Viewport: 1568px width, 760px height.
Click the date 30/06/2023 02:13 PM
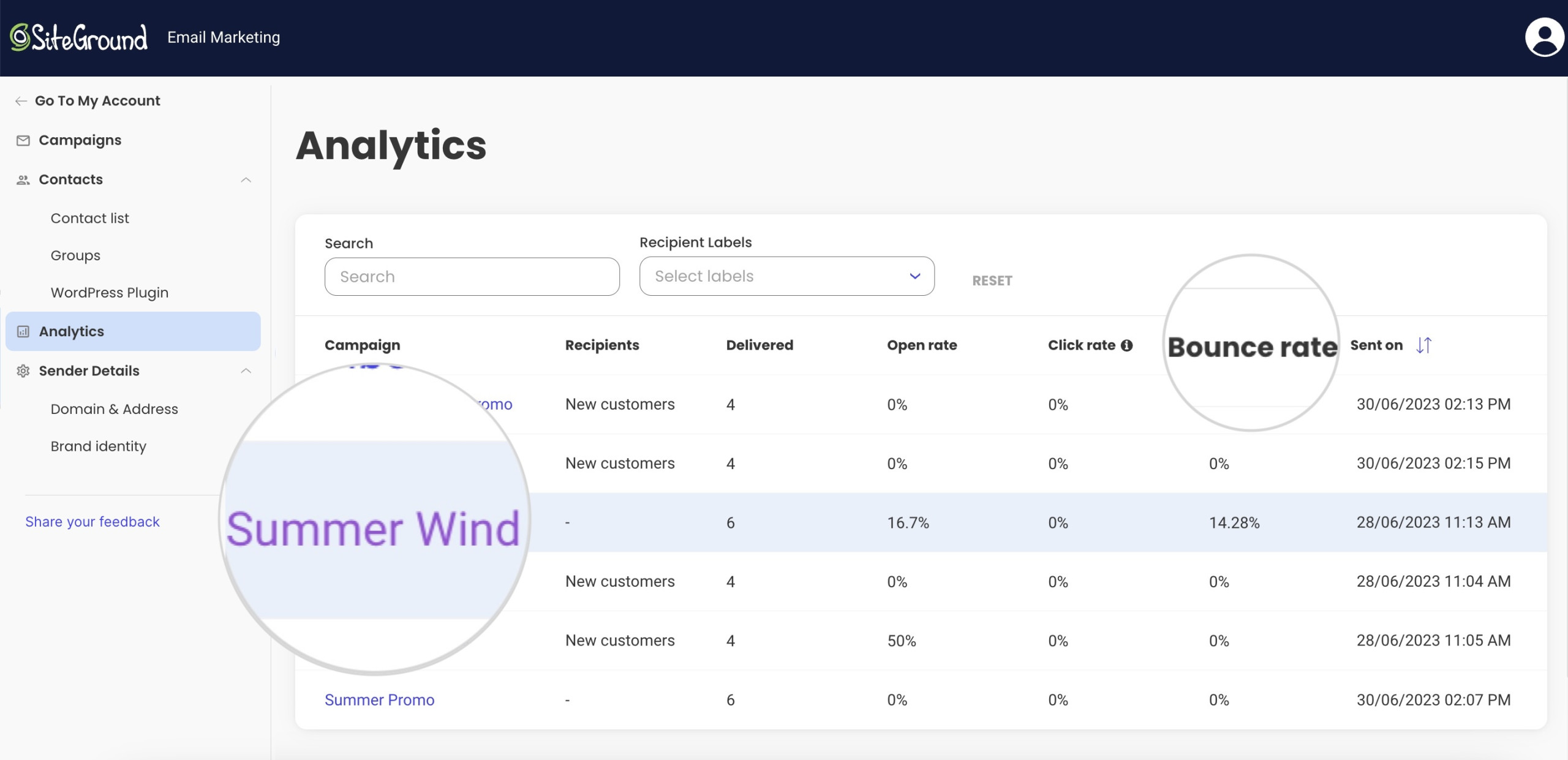pos(1433,404)
